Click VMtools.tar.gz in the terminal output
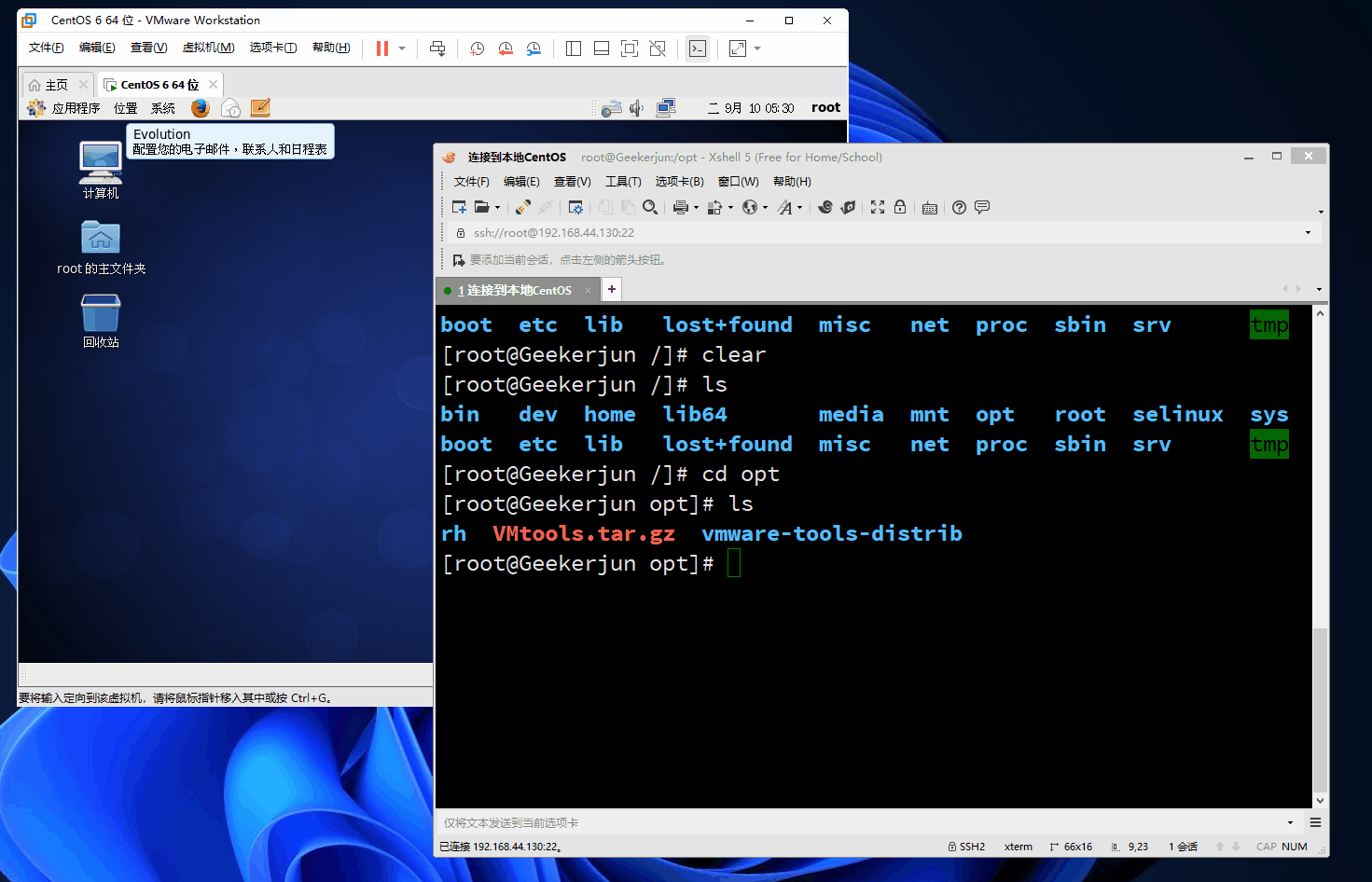This screenshot has width=1372, height=882. tap(584, 533)
